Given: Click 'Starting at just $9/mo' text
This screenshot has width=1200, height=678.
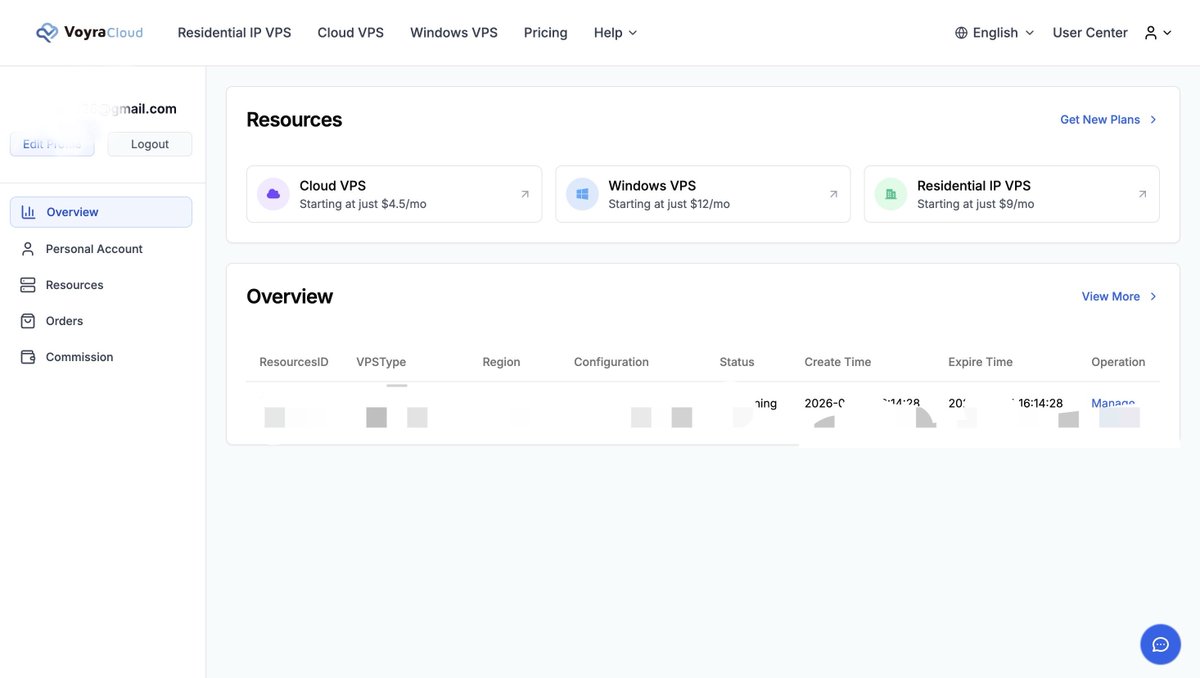Looking at the screenshot, I should pos(976,204).
